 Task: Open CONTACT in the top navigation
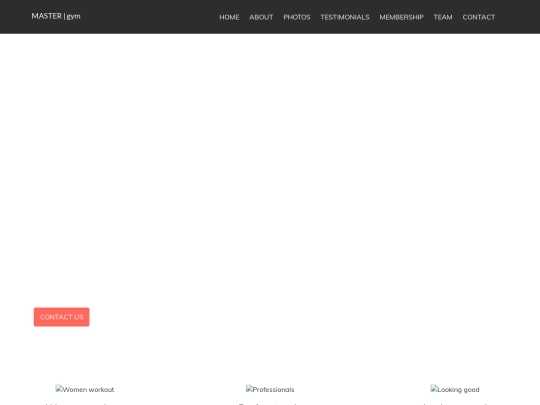point(479,17)
